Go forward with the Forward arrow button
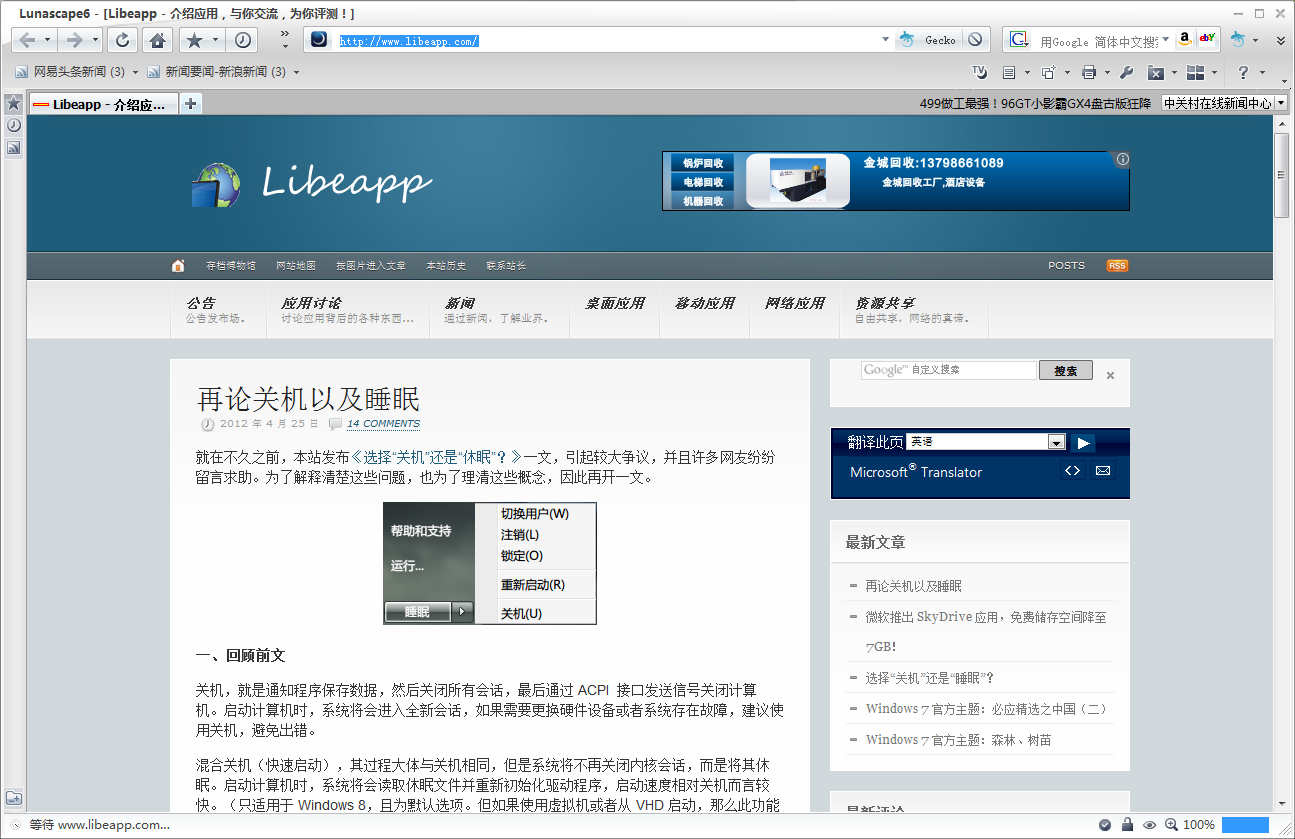The width and height of the screenshot is (1295, 839). [74, 40]
